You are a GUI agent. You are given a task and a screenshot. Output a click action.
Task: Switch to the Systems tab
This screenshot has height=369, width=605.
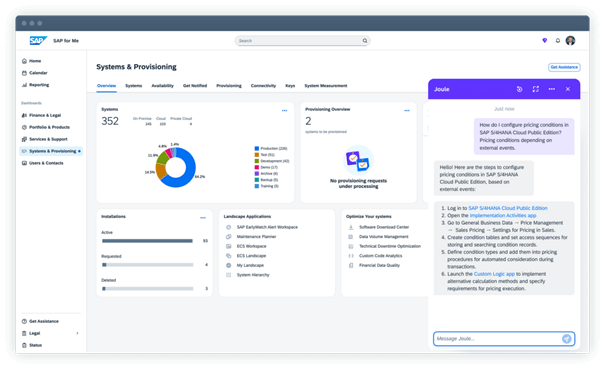click(134, 86)
